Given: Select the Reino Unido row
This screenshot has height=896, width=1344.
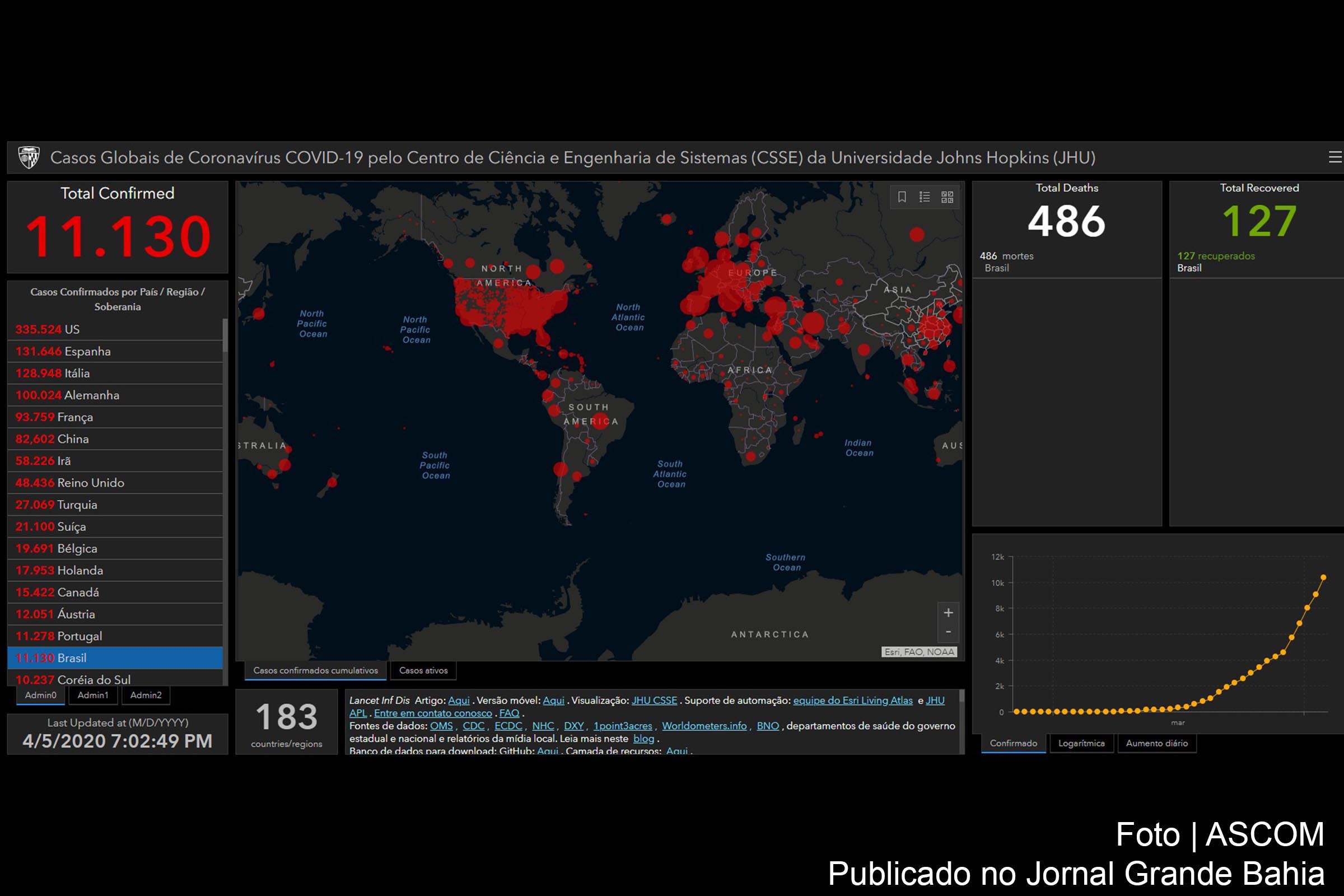Looking at the screenshot, I should (115, 482).
